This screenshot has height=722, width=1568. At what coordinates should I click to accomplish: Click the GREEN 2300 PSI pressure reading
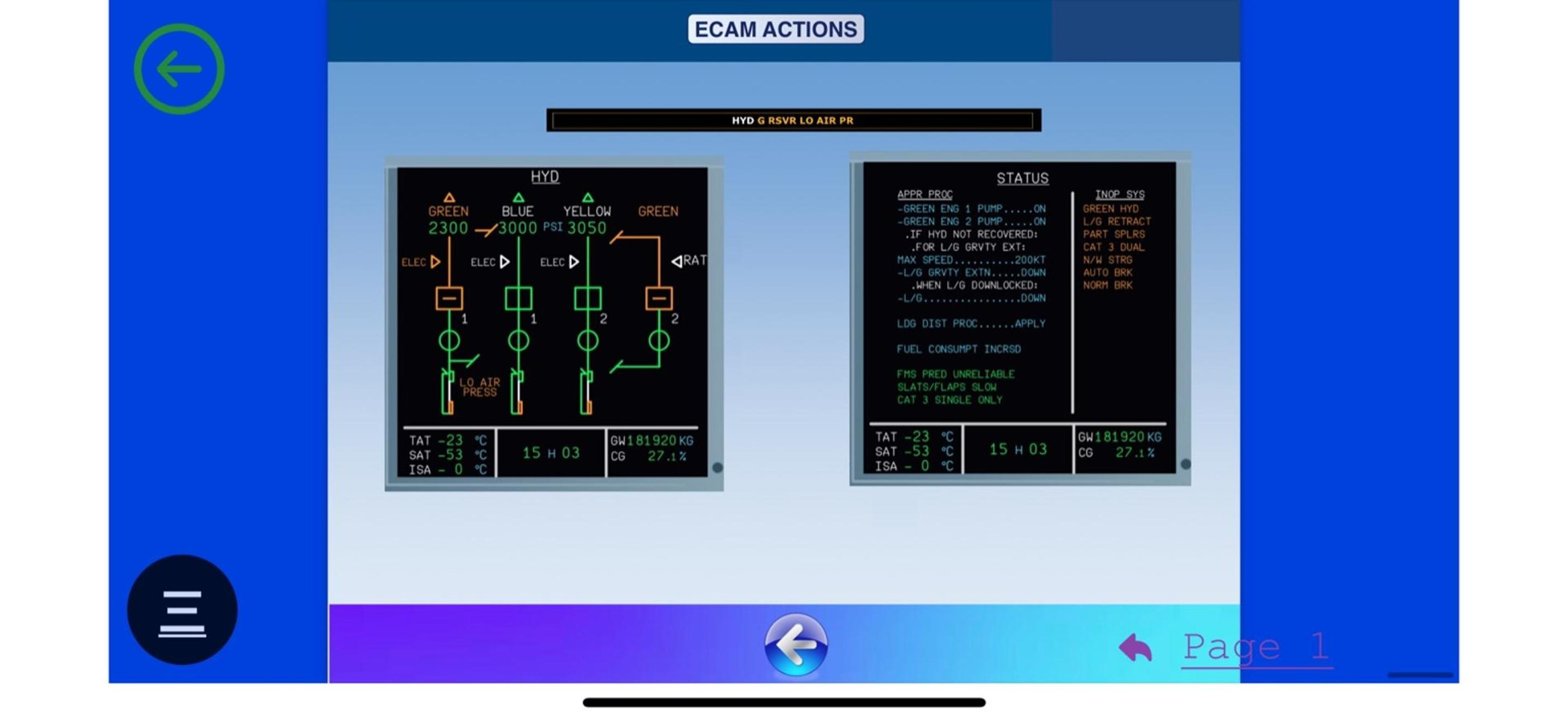(448, 228)
